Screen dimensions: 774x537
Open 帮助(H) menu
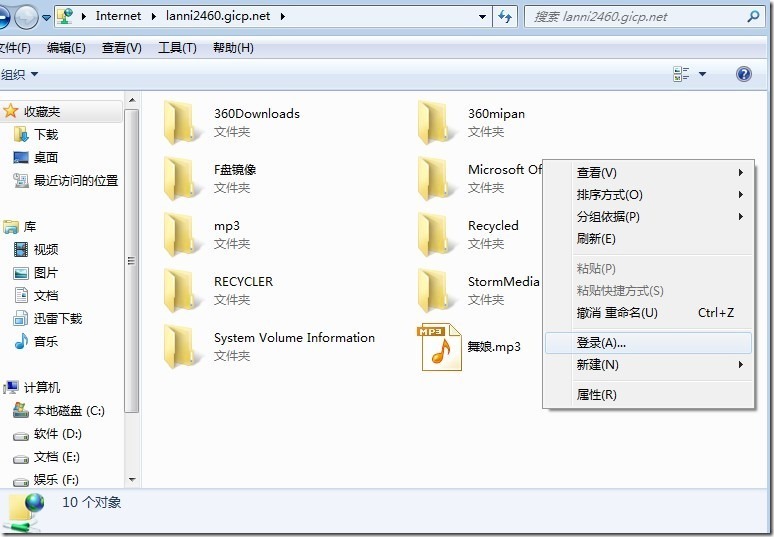(x=233, y=48)
